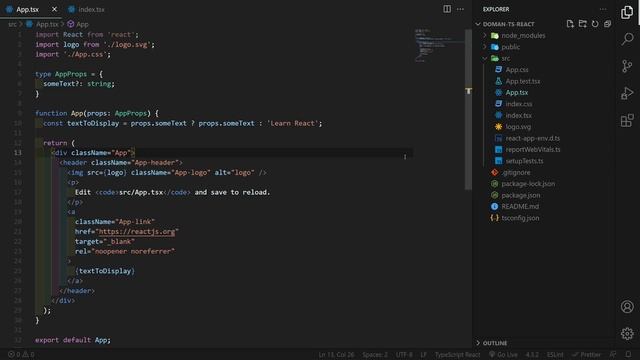Collapse all folders in explorer
640x360 pixels.
[607, 24]
